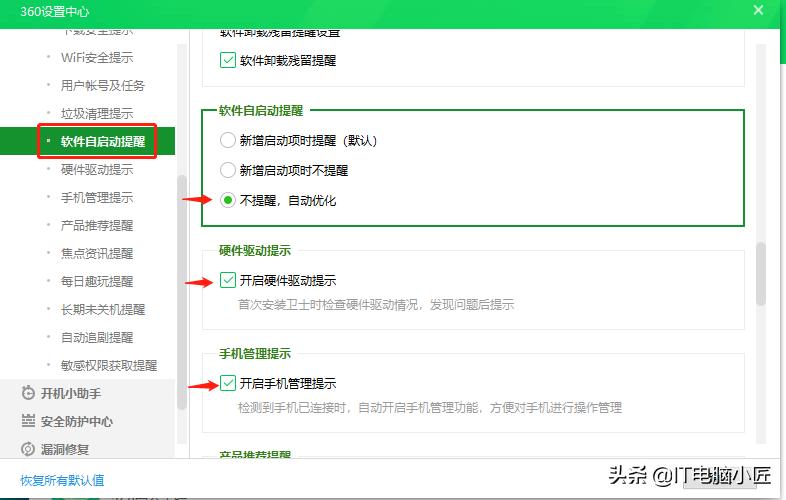Go to 硬件驱动提示 in sidebar

(x=97, y=170)
